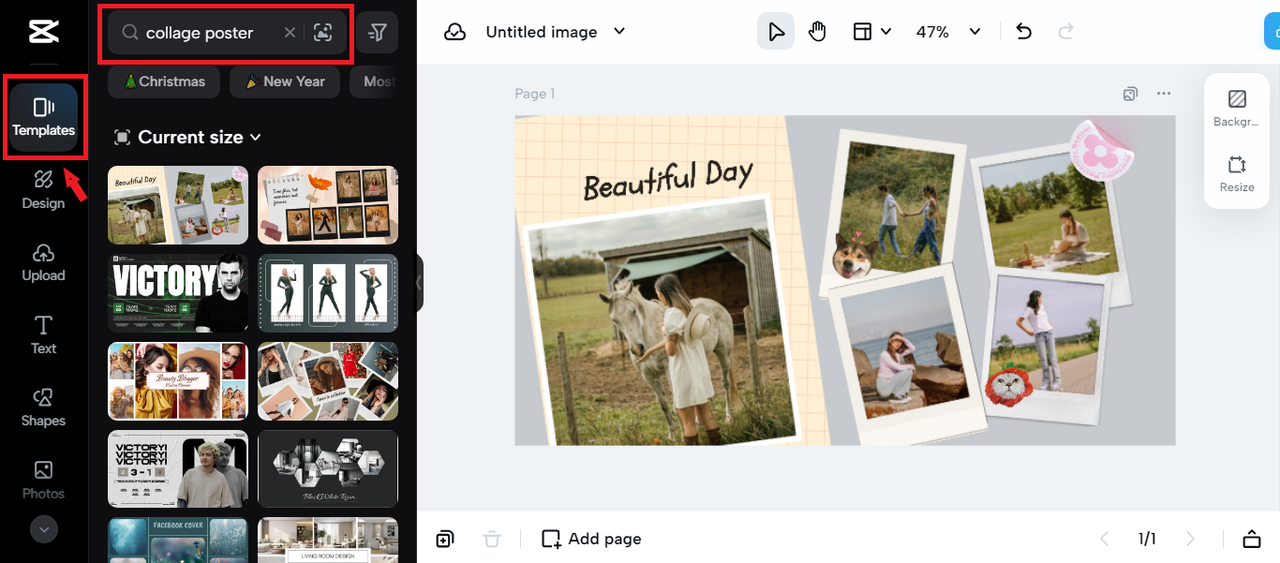This screenshot has width=1280, height=563.
Task: Choose the Beautiful Day collage template thumbnail
Action: (x=178, y=205)
